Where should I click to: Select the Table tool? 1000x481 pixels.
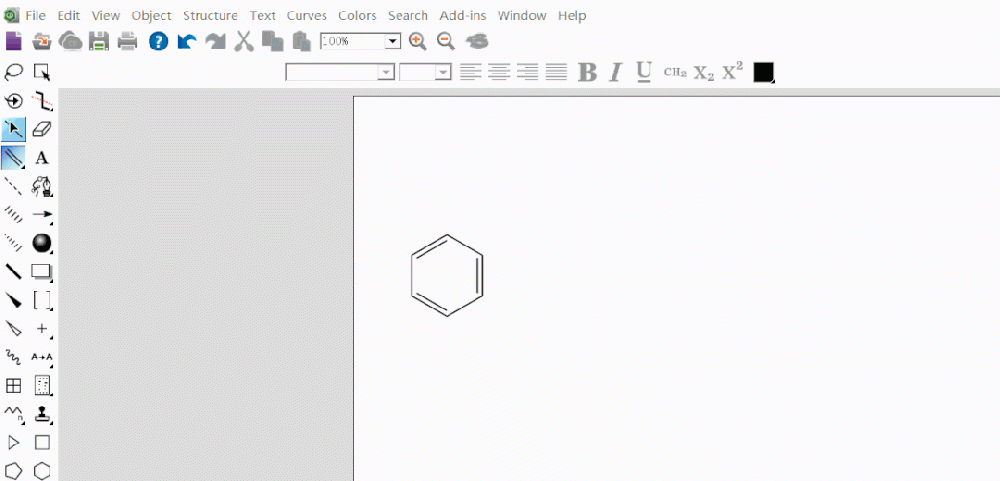pyautogui.click(x=13, y=385)
